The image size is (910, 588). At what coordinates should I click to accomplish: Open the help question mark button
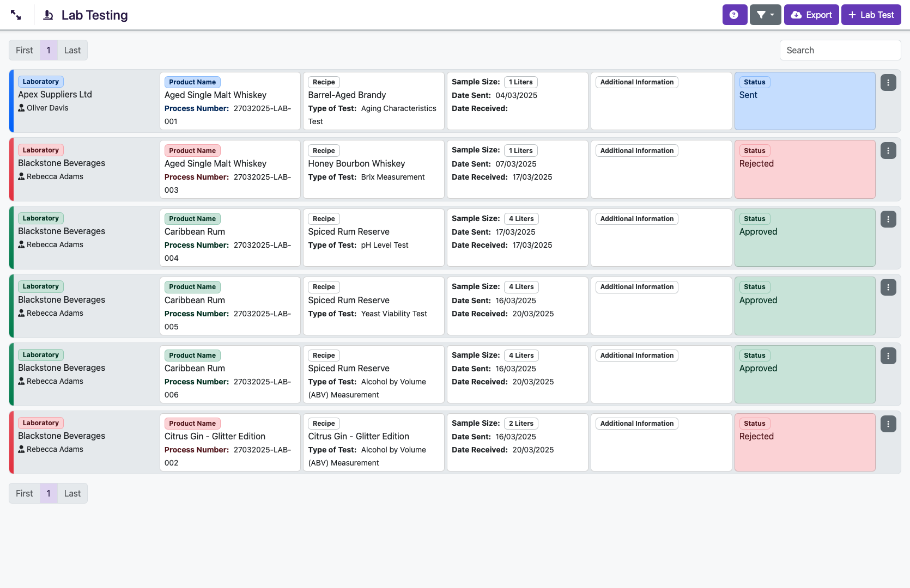734,15
